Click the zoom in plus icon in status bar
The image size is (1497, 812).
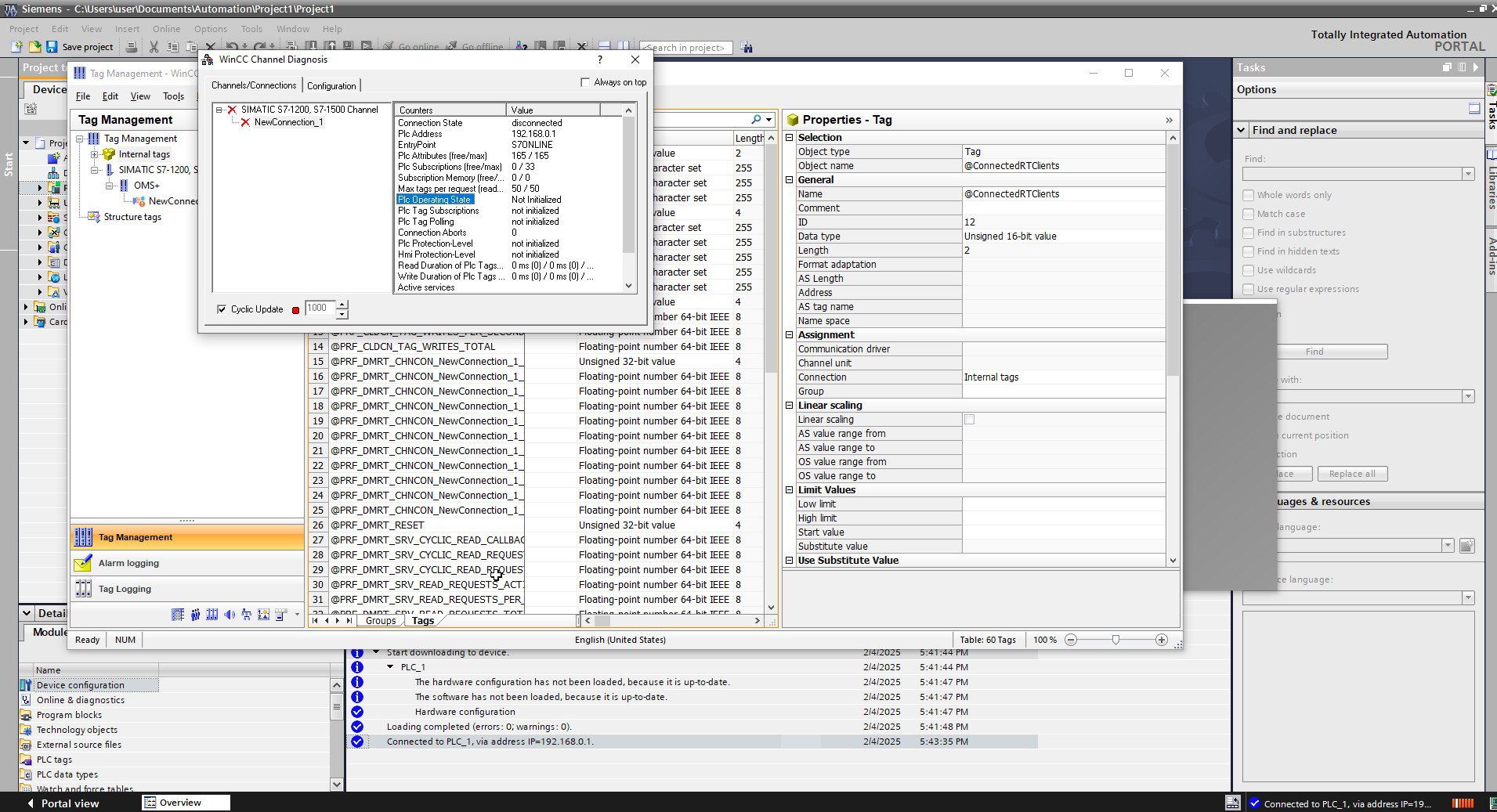click(1162, 640)
